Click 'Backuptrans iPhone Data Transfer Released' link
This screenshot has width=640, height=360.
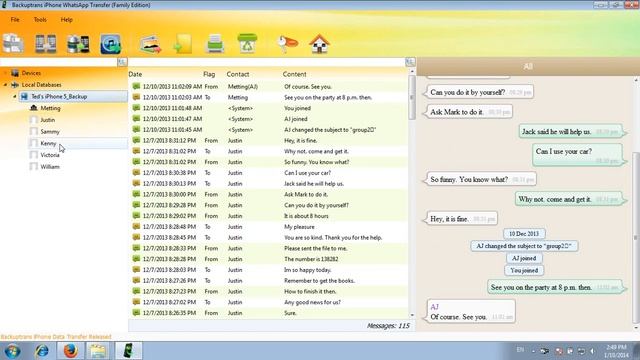pos(56,337)
